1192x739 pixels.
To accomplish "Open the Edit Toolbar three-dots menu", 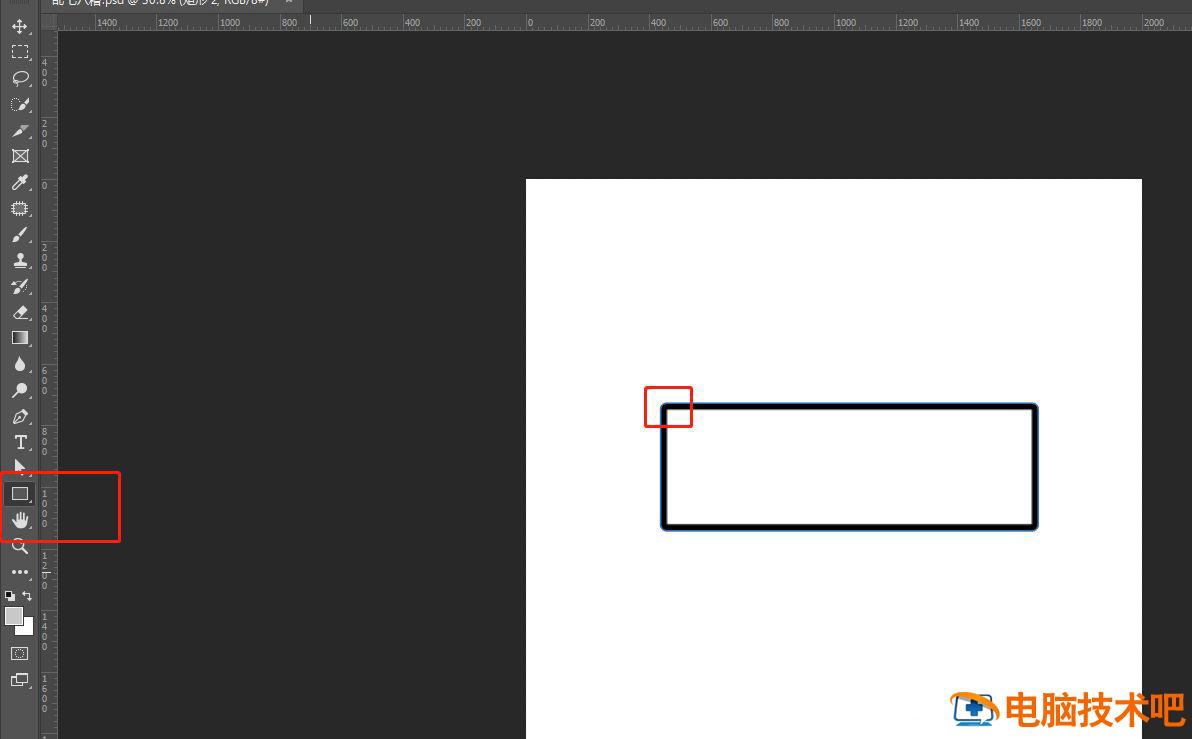I will pyautogui.click(x=19, y=572).
